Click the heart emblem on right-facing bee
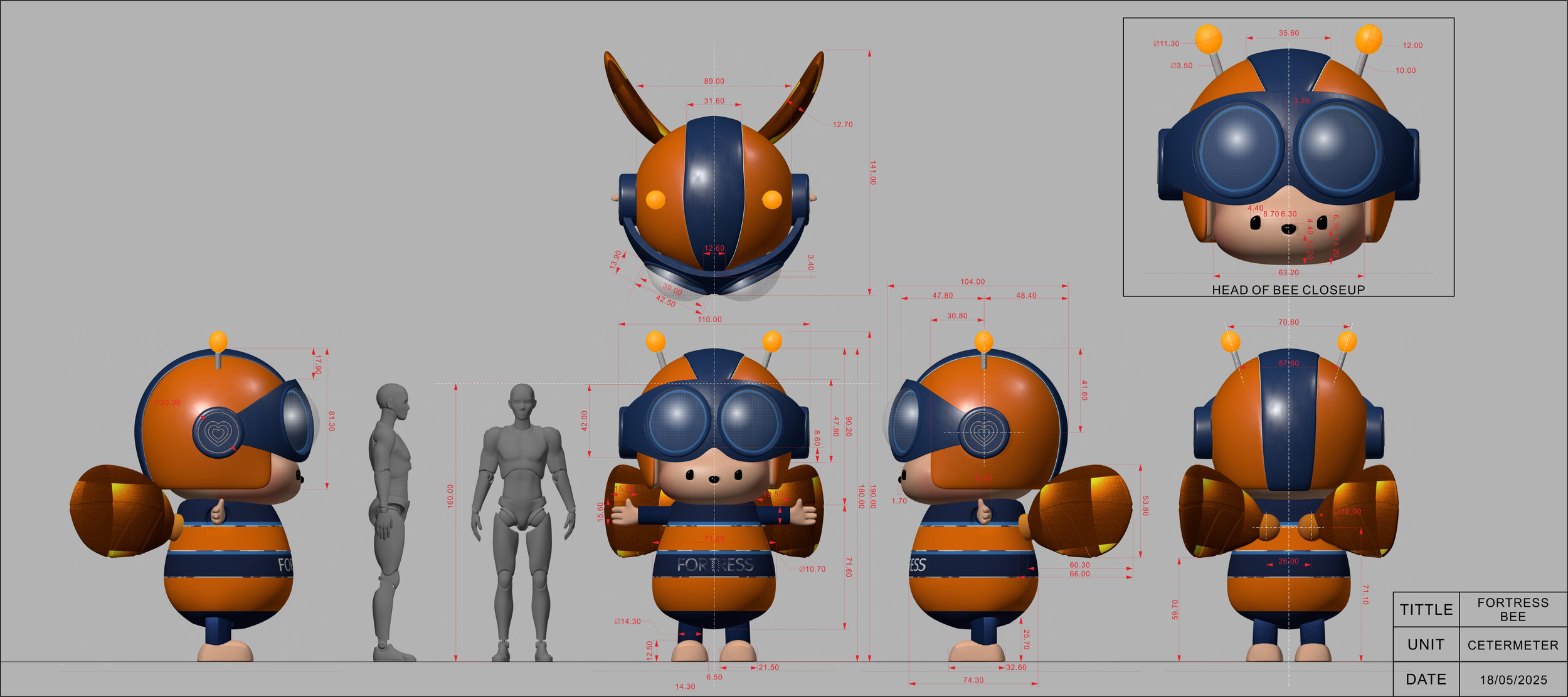1568x697 pixels. point(983,432)
